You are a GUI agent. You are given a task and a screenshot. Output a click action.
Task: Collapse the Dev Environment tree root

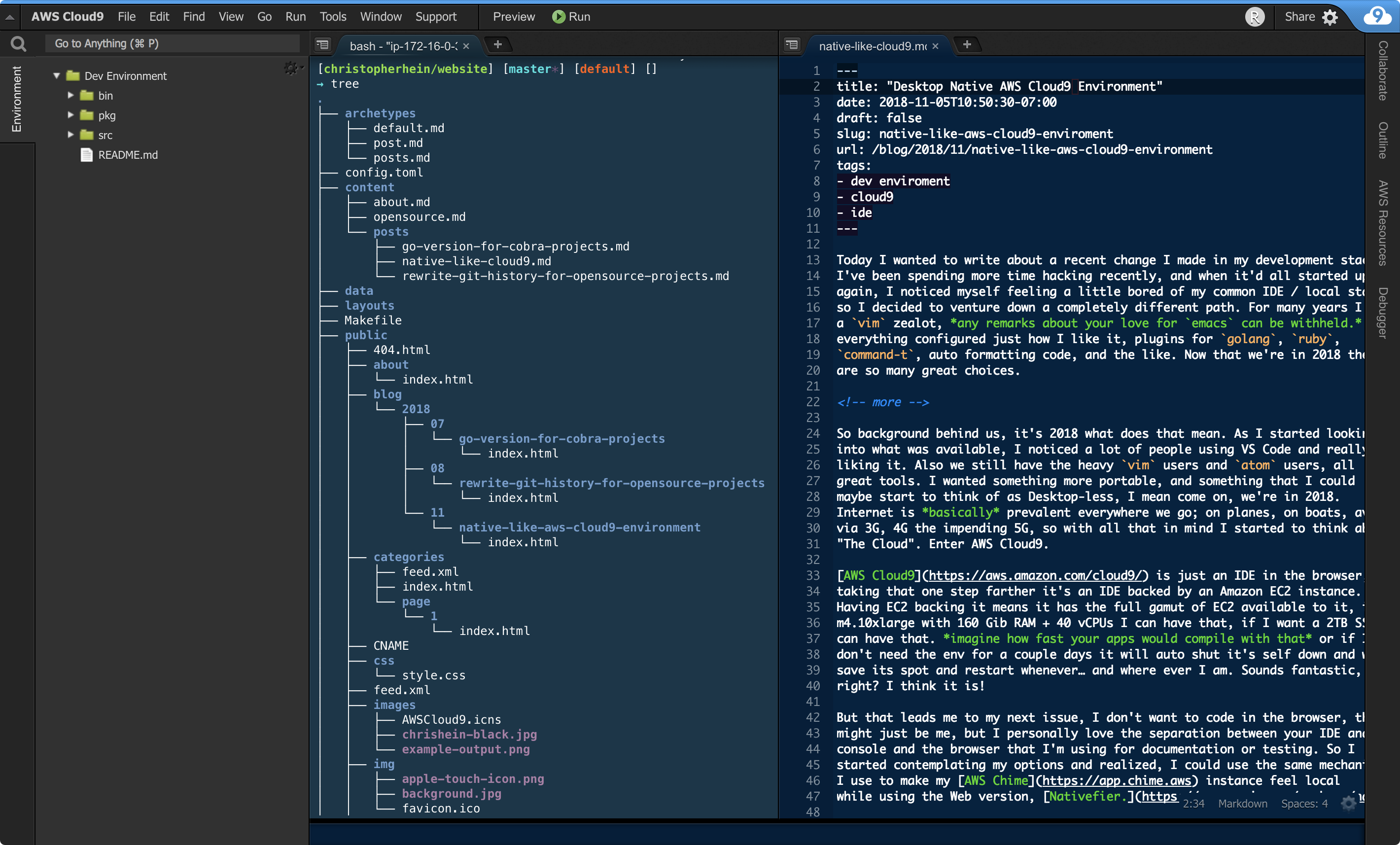(57, 75)
